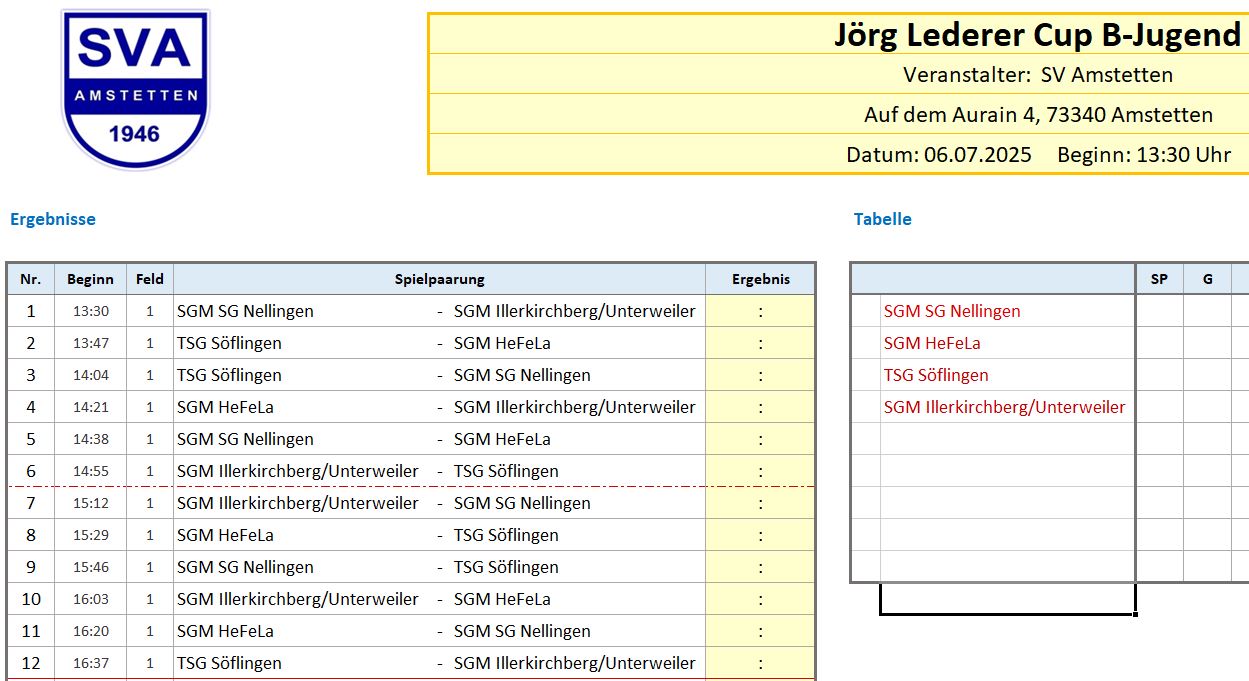Select red "SGM SG Nellingen" in the Tabelle

(x=952, y=311)
